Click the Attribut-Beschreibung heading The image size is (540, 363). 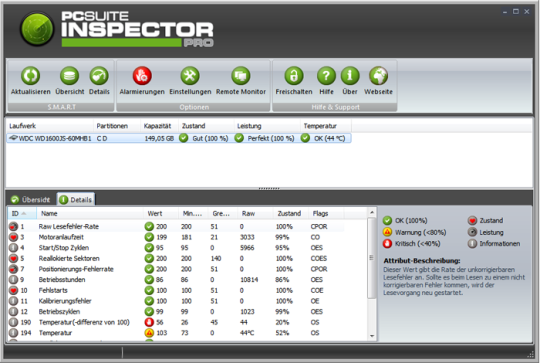pyautogui.click(x=422, y=261)
